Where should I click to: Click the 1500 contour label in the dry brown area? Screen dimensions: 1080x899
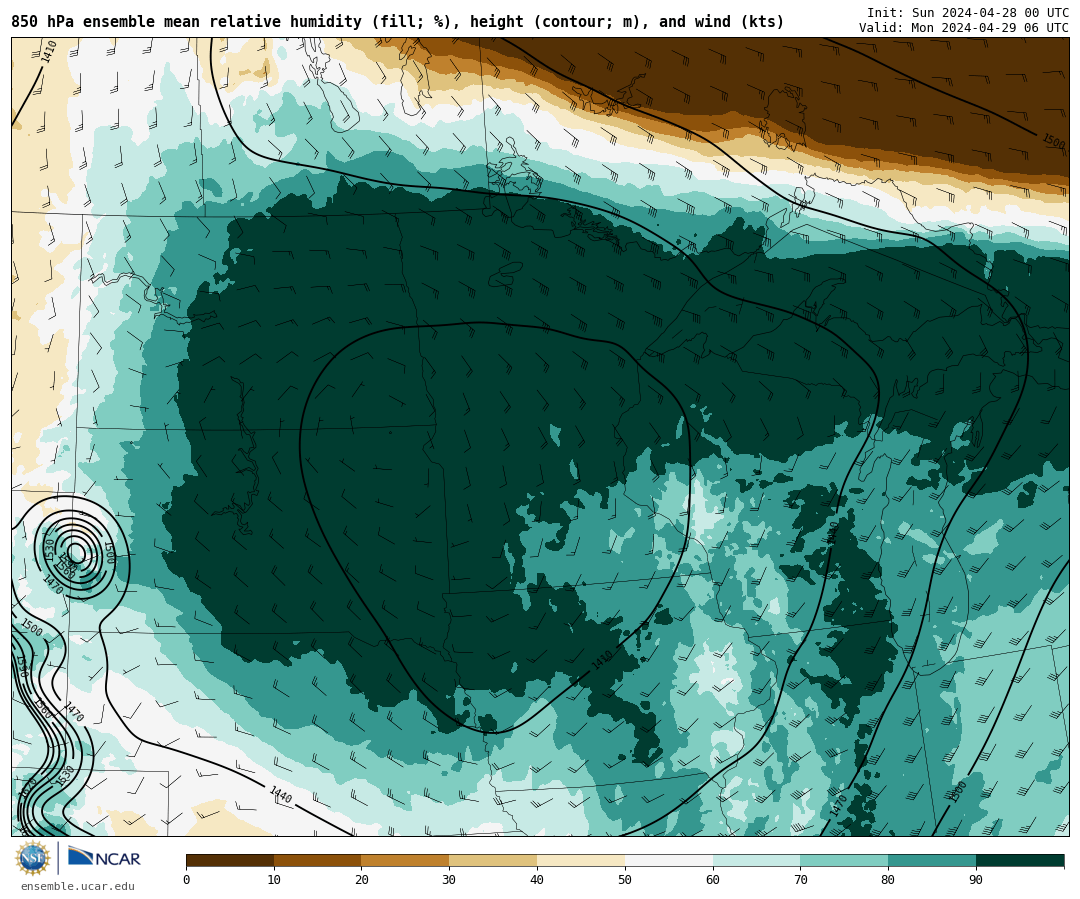pyautogui.click(x=1053, y=141)
